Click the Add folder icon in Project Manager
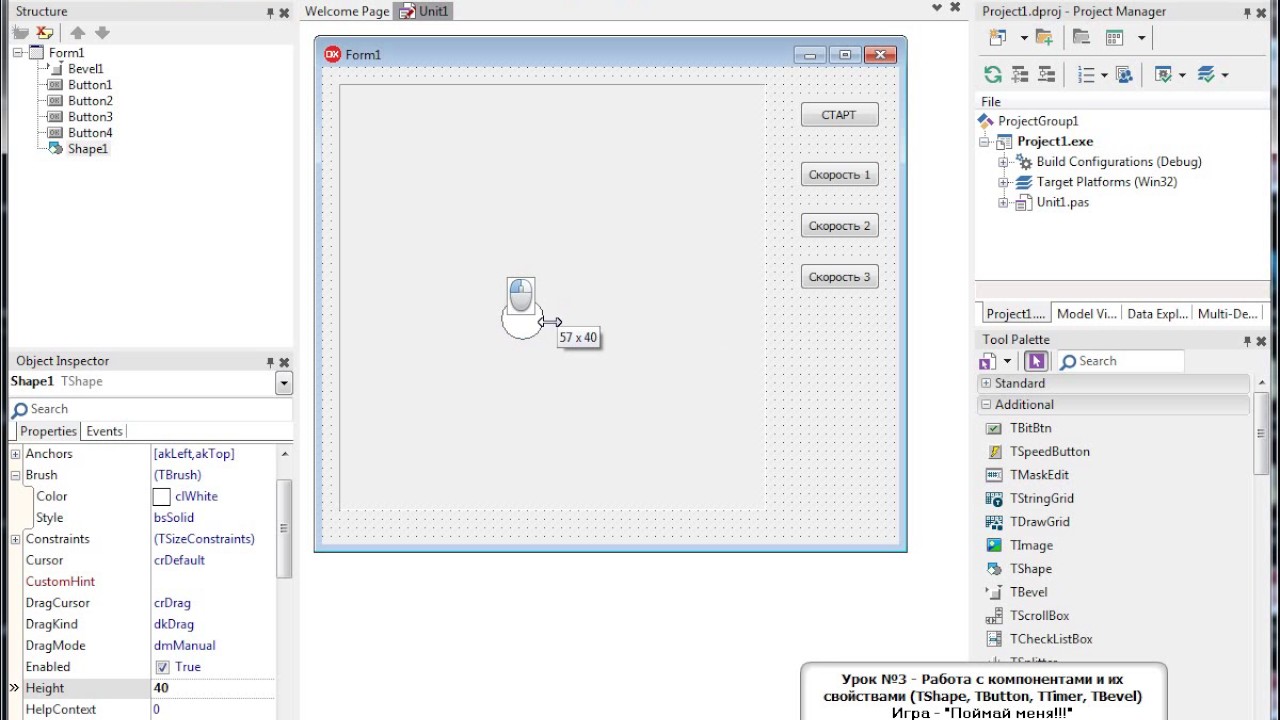Image resolution: width=1280 pixels, height=720 pixels. [1044, 38]
